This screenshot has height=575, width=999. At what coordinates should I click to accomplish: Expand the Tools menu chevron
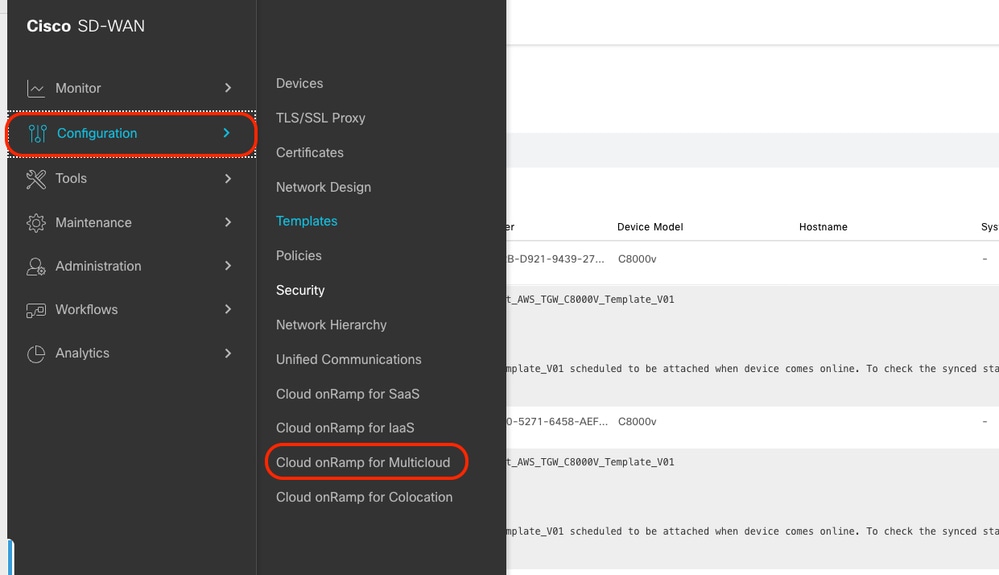point(227,179)
